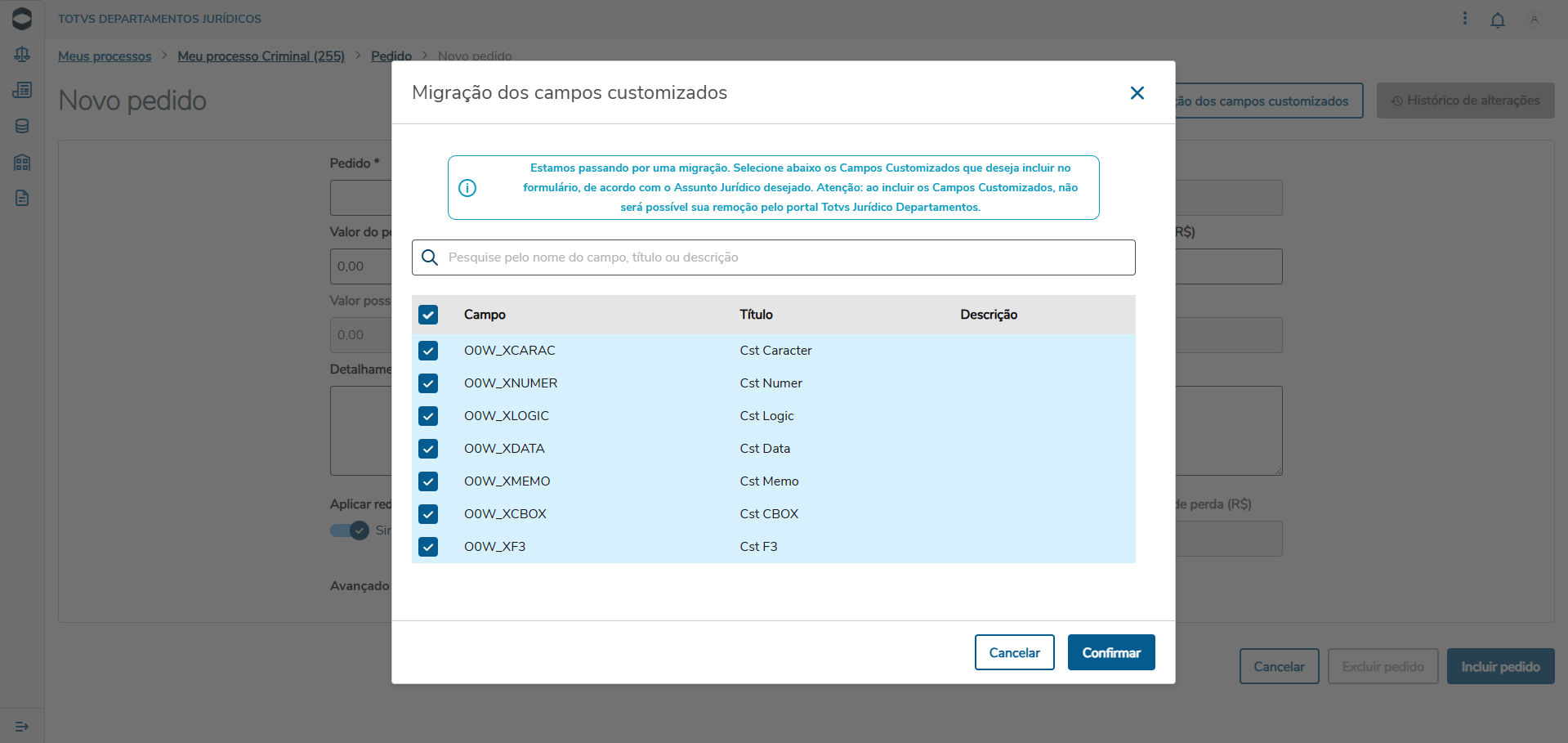Uncheck the O0W_XCARAC field checkbox
Image resolution: width=1568 pixels, height=743 pixels.
click(x=428, y=351)
